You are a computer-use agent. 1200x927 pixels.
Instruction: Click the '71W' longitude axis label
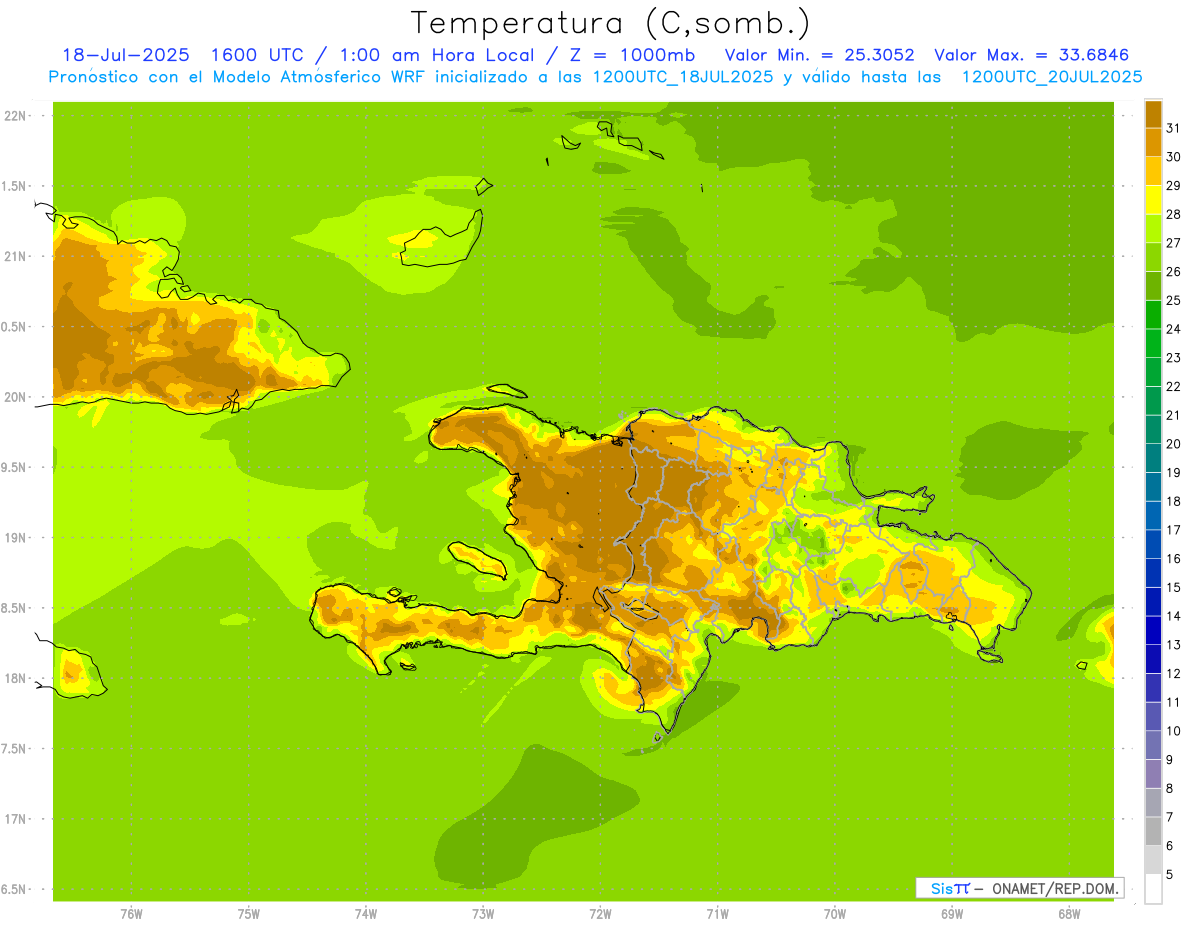717,913
